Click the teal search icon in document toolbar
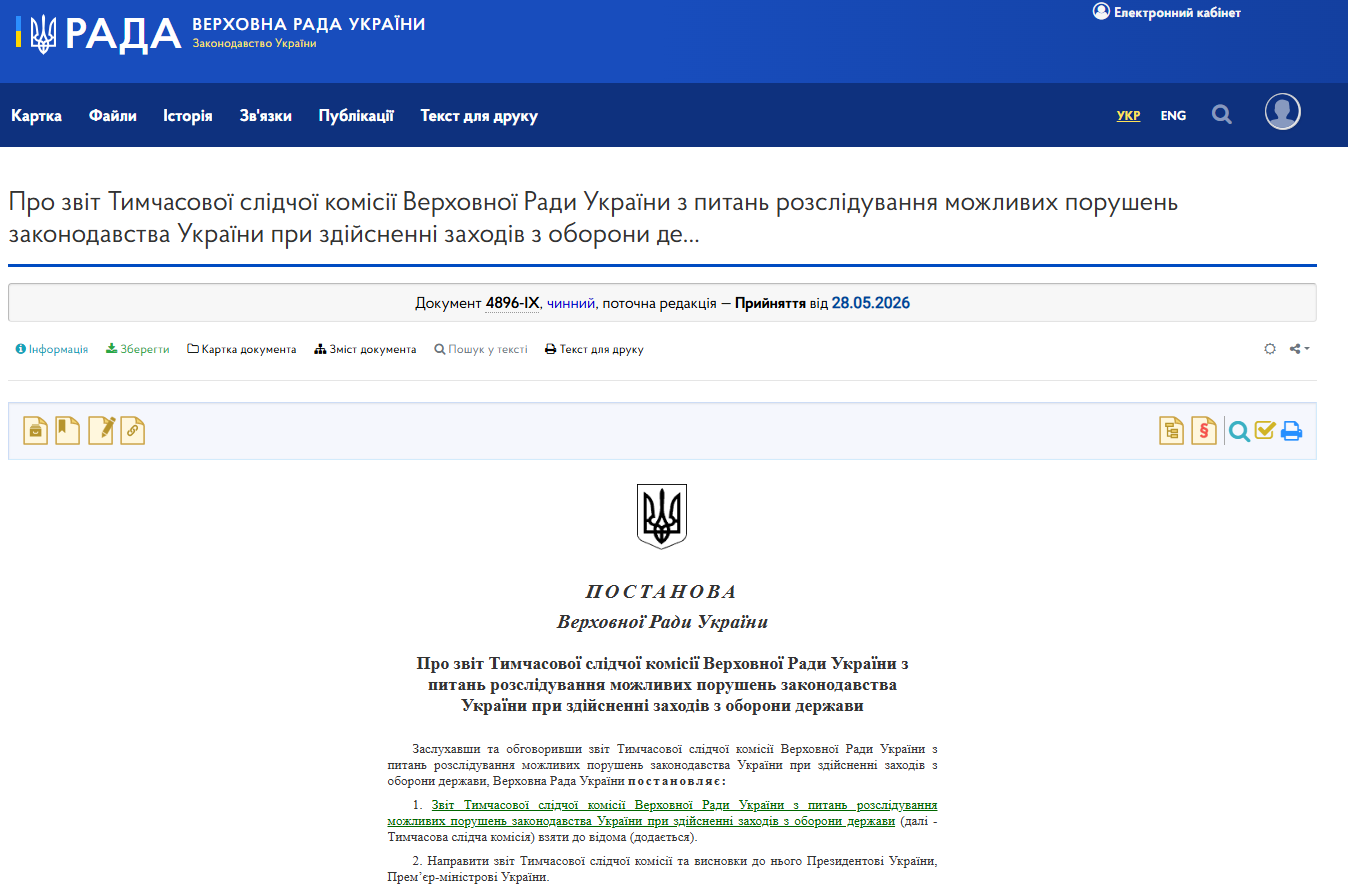The image size is (1348, 887). point(1240,431)
